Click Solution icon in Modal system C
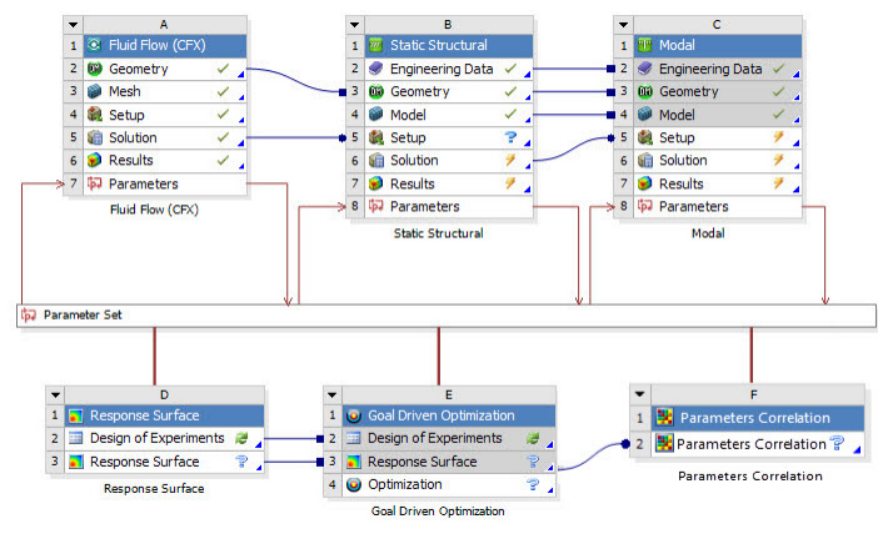 (x=645, y=161)
